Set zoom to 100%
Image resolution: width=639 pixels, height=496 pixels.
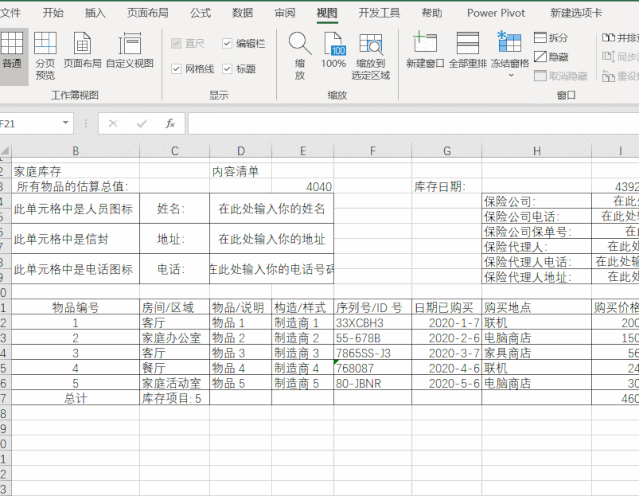(333, 53)
